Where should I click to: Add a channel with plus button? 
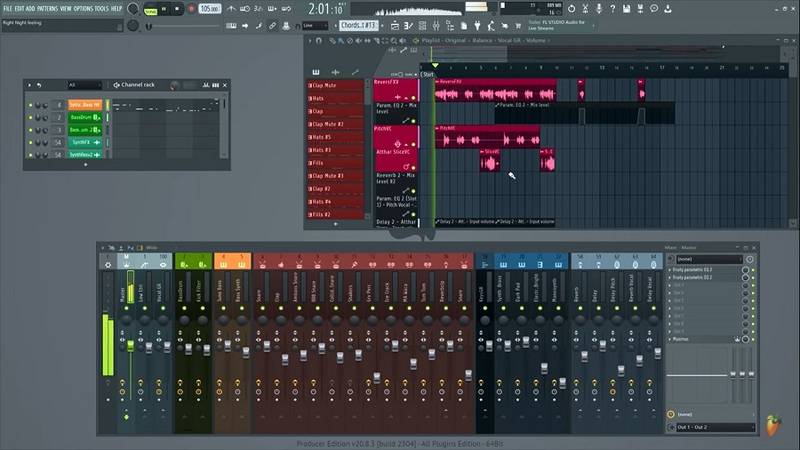pos(85,165)
